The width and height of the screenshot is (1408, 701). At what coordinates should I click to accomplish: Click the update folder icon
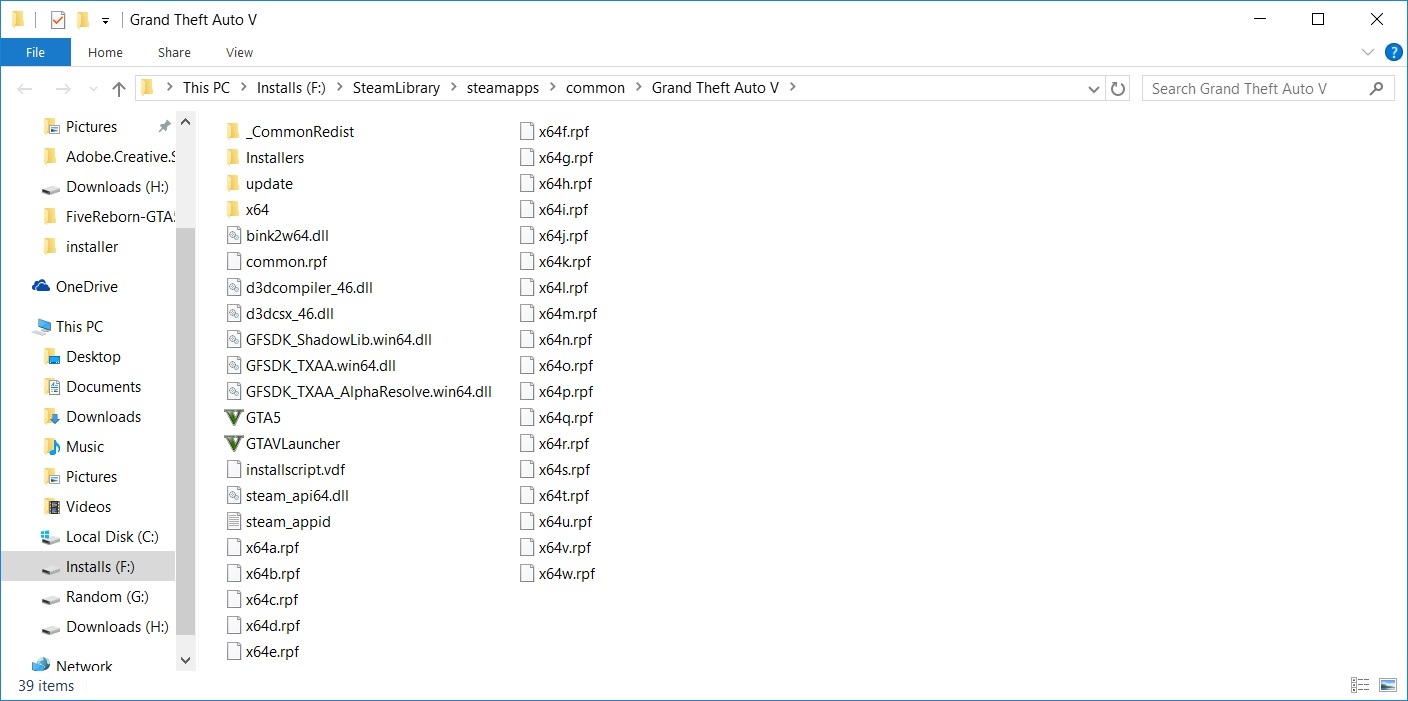coord(234,184)
